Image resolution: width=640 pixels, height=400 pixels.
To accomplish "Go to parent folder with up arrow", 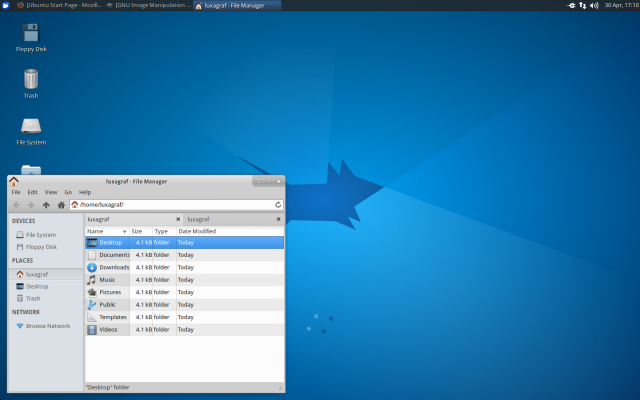I will 46,205.
